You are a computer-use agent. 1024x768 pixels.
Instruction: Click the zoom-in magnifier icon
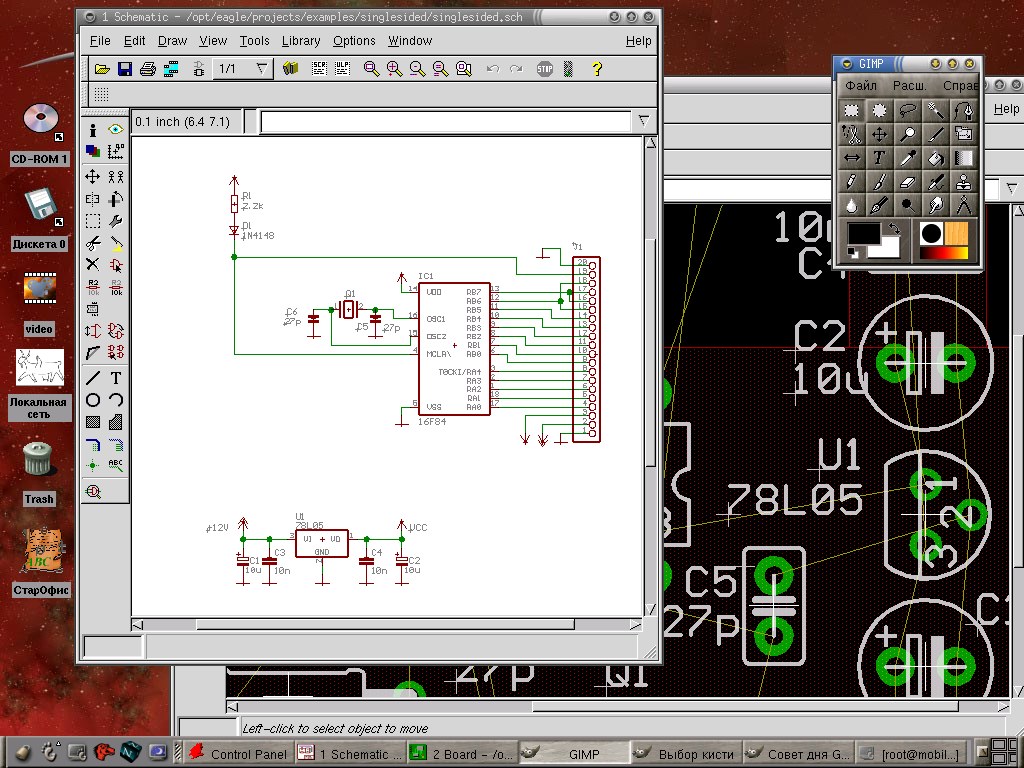pyautogui.click(x=394, y=69)
